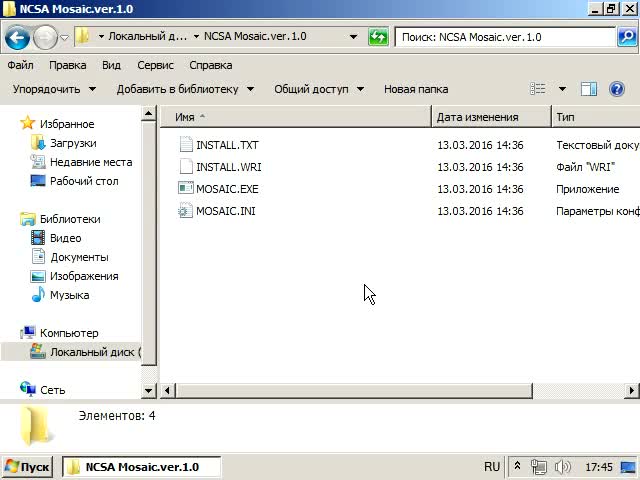Show hidden tray icons arrow

coord(517,467)
